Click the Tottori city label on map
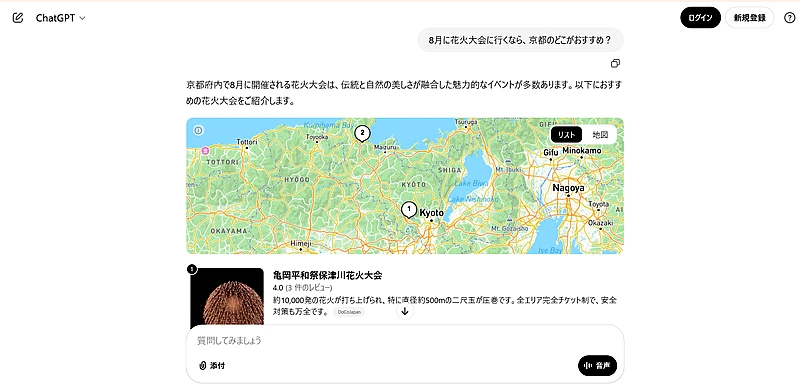 [x=247, y=142]
